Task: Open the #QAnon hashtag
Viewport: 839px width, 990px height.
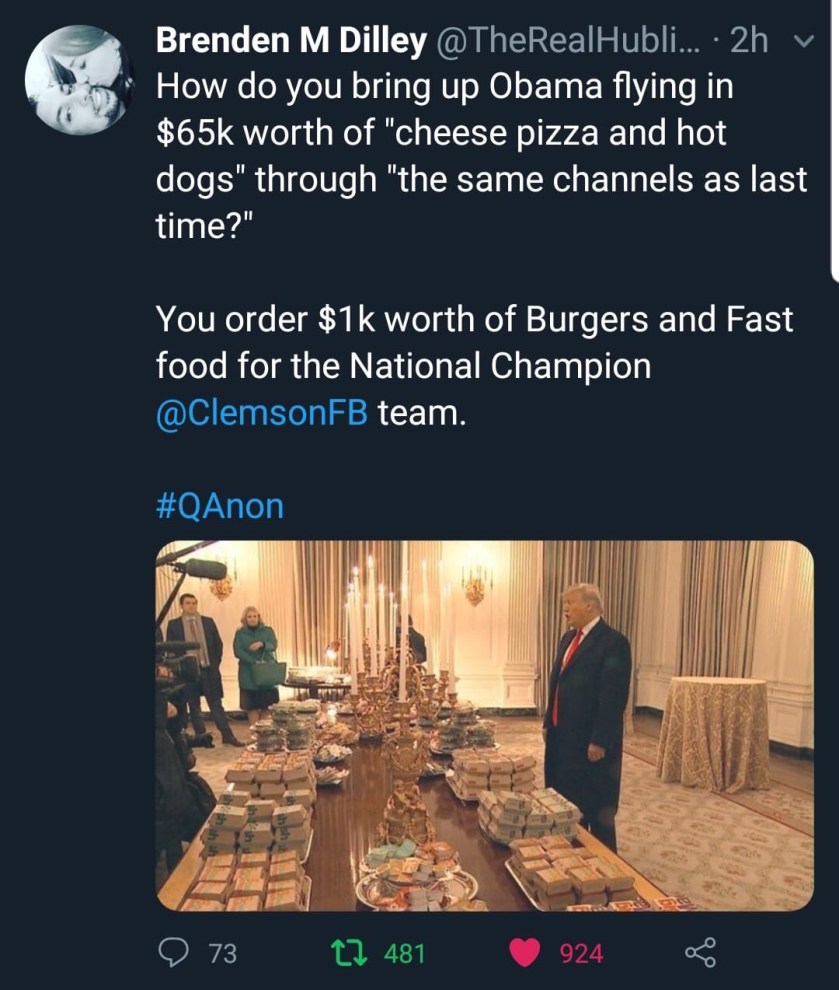Action: (220, 505)
